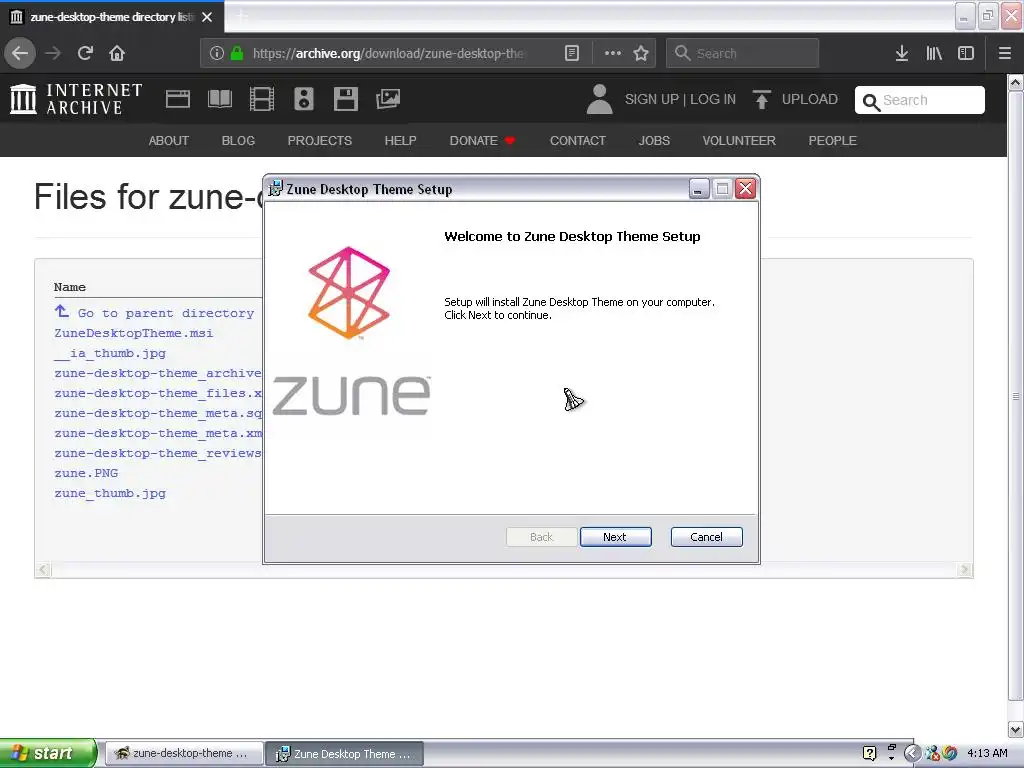
Task: Open page actions three-dot menu
Action: [x=613, y=53]
